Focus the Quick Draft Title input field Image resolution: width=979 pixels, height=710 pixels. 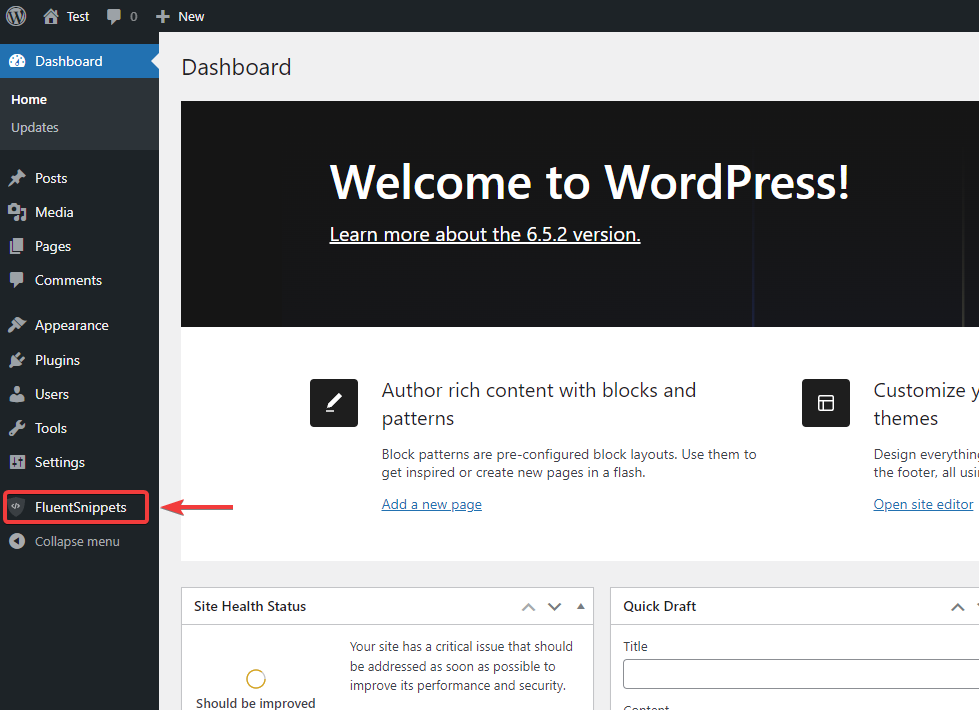click(801, 674)
